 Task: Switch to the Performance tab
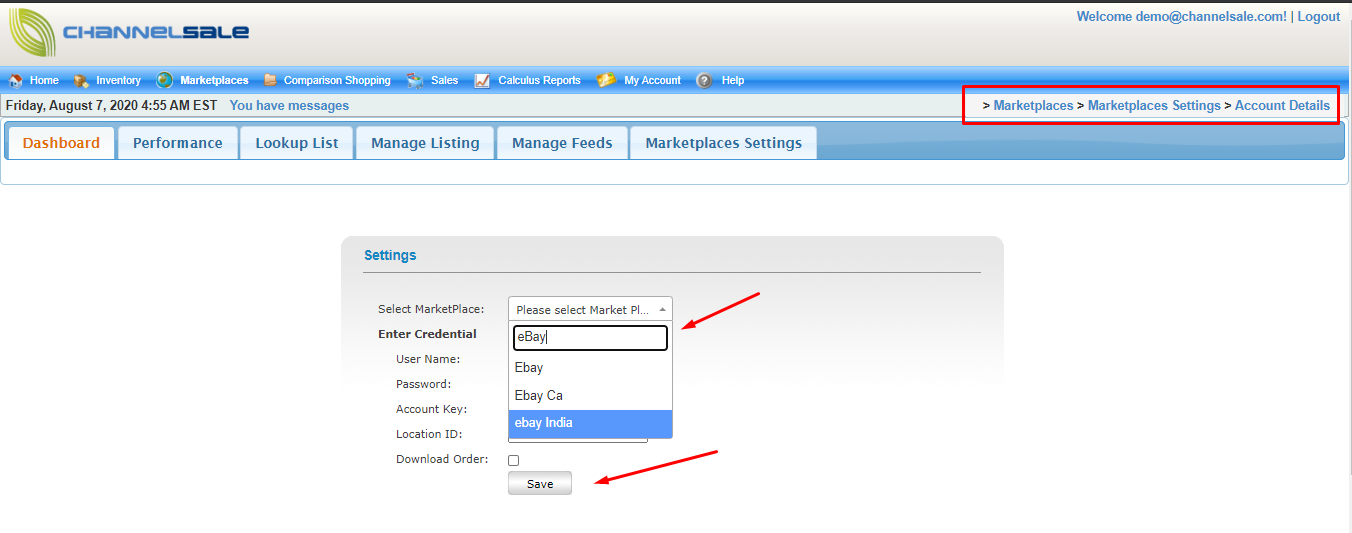click(x=178, y=143)
